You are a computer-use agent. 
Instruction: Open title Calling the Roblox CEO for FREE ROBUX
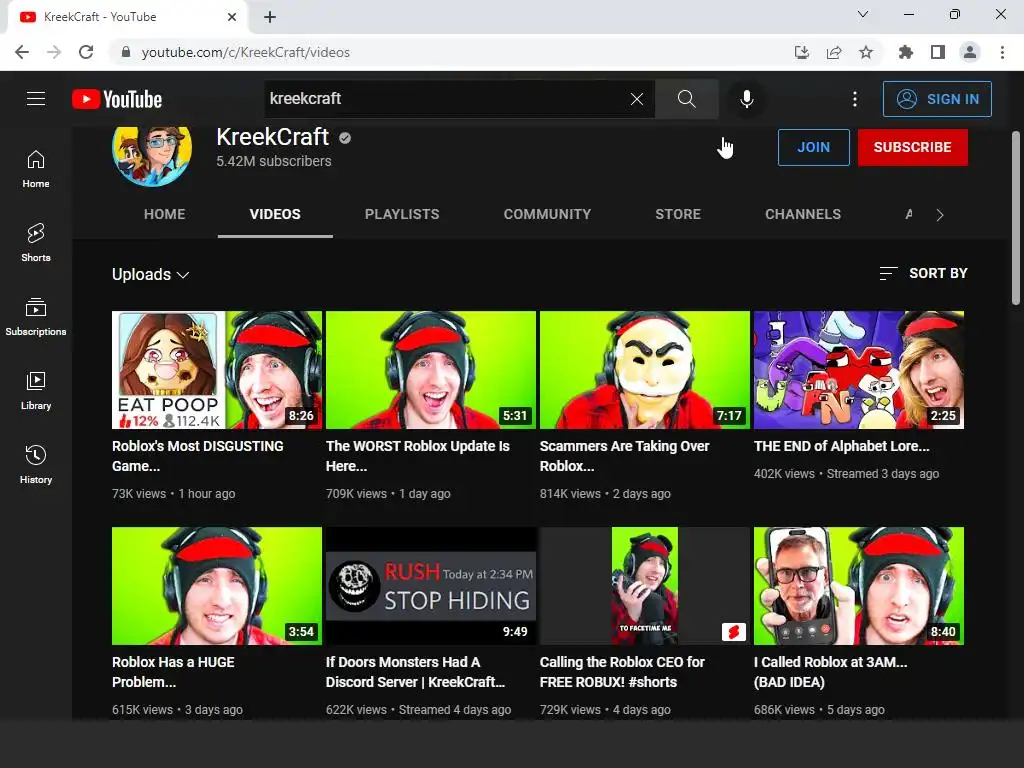point(622,672)
